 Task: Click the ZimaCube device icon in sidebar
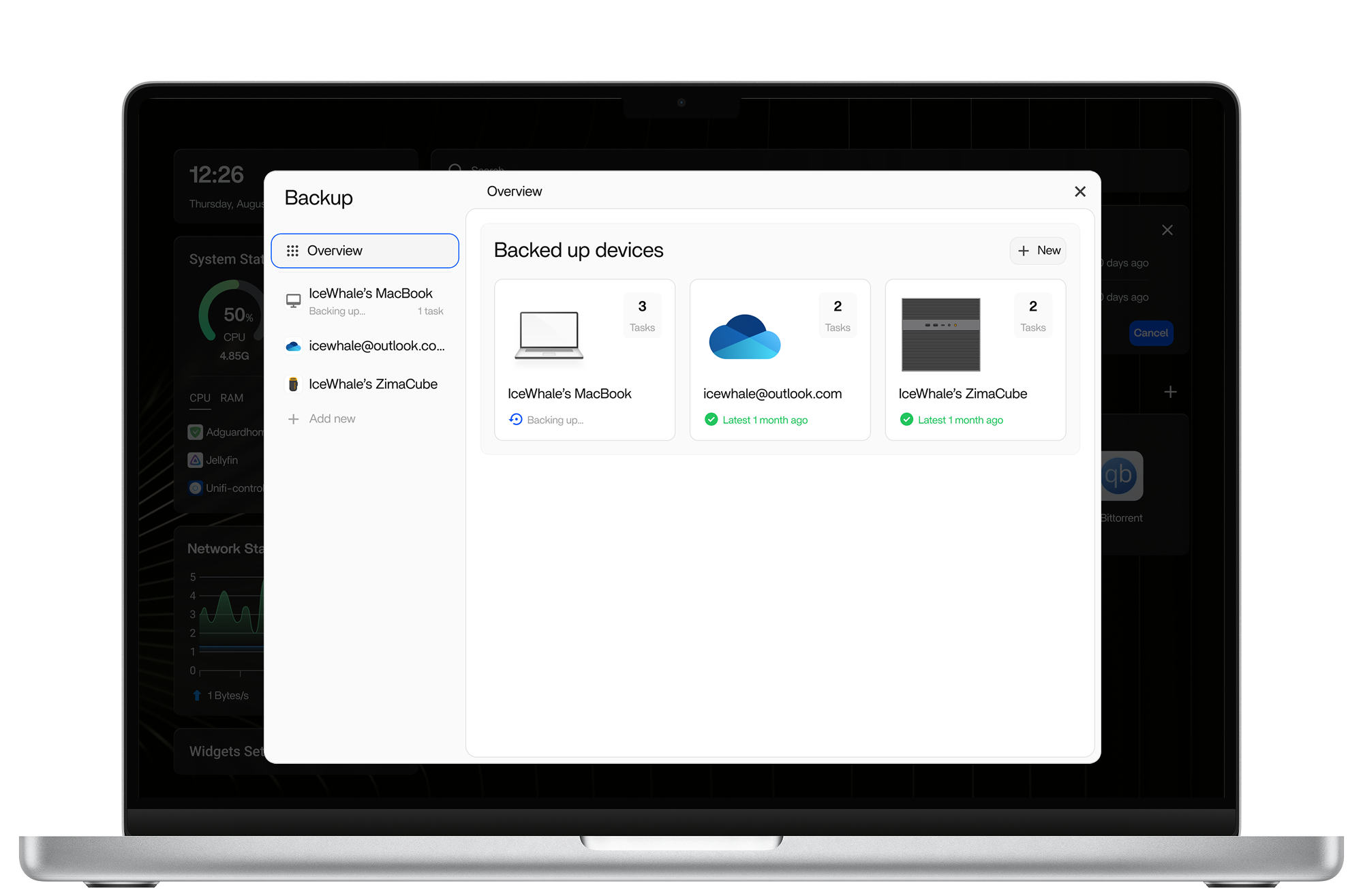tap(293, 384)
